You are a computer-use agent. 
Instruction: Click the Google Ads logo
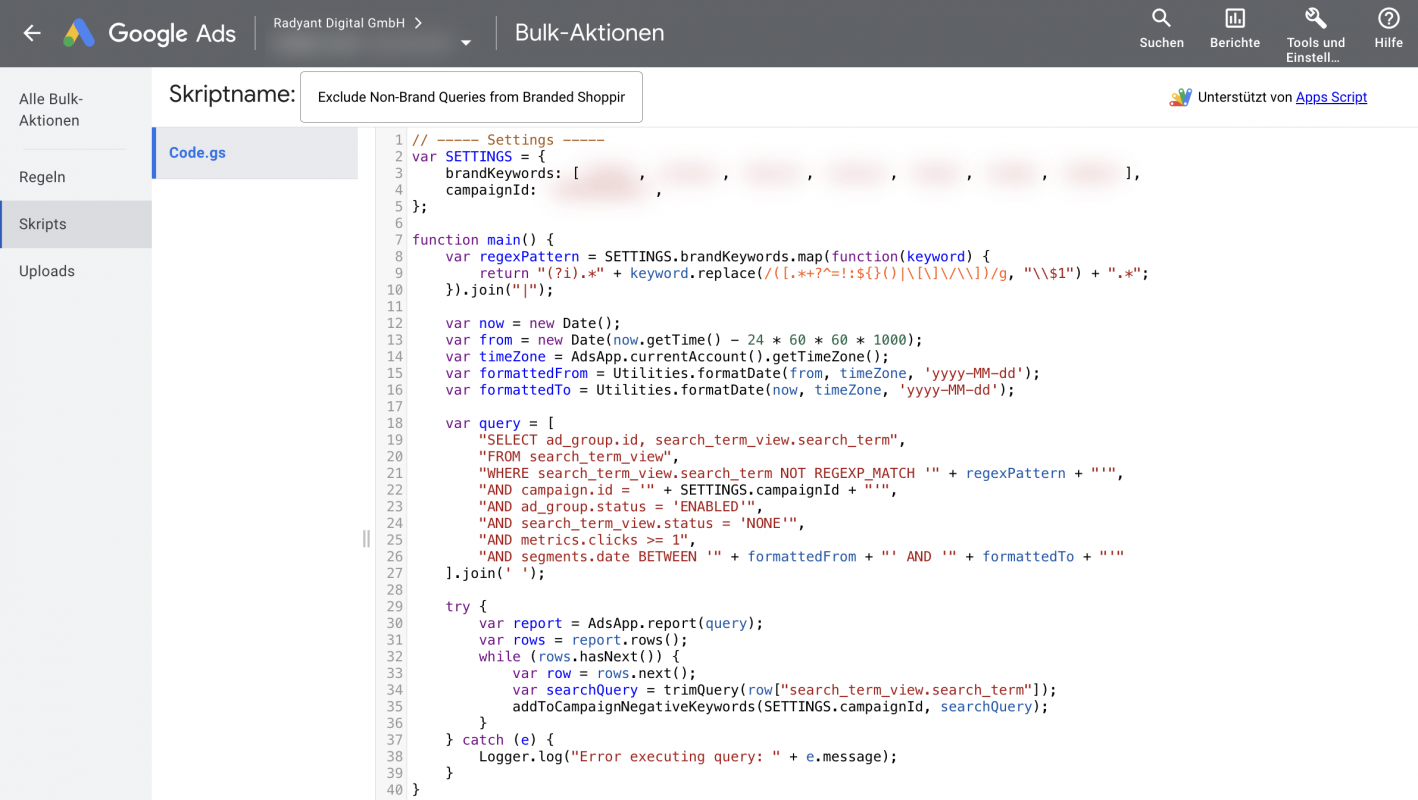click(150, 33)
